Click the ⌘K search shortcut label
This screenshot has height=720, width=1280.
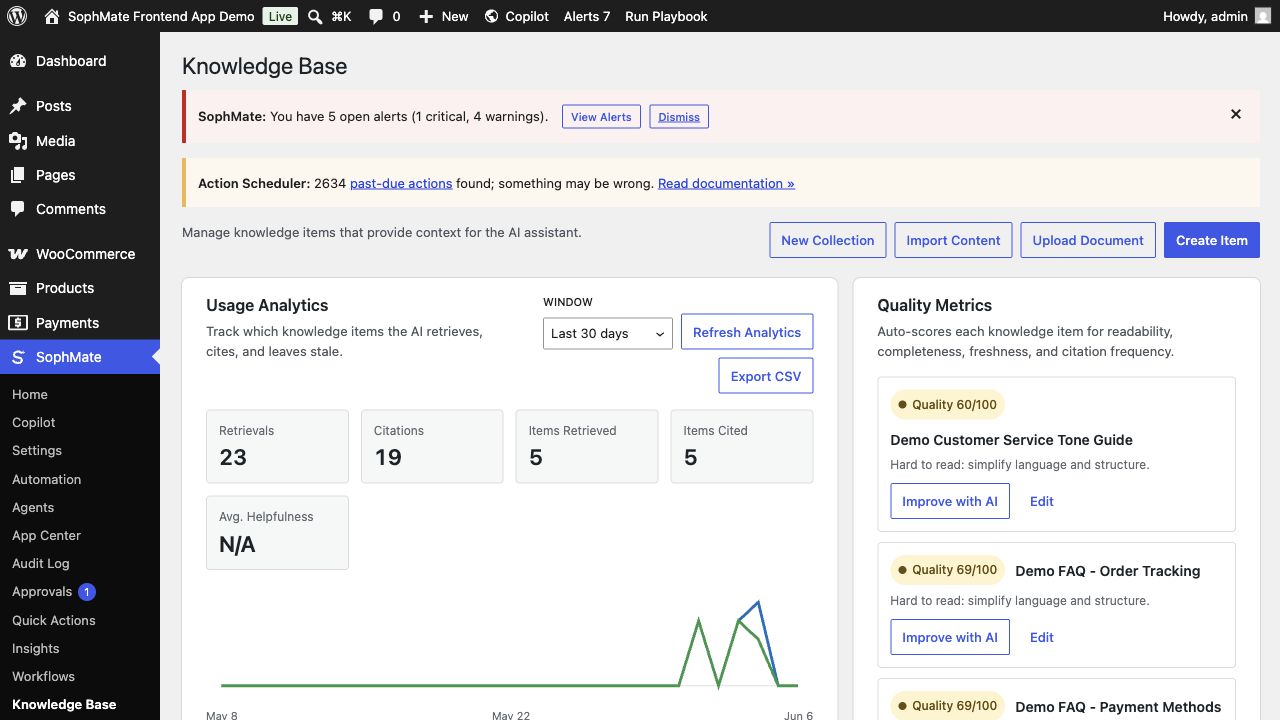click(x=341, y=16)
